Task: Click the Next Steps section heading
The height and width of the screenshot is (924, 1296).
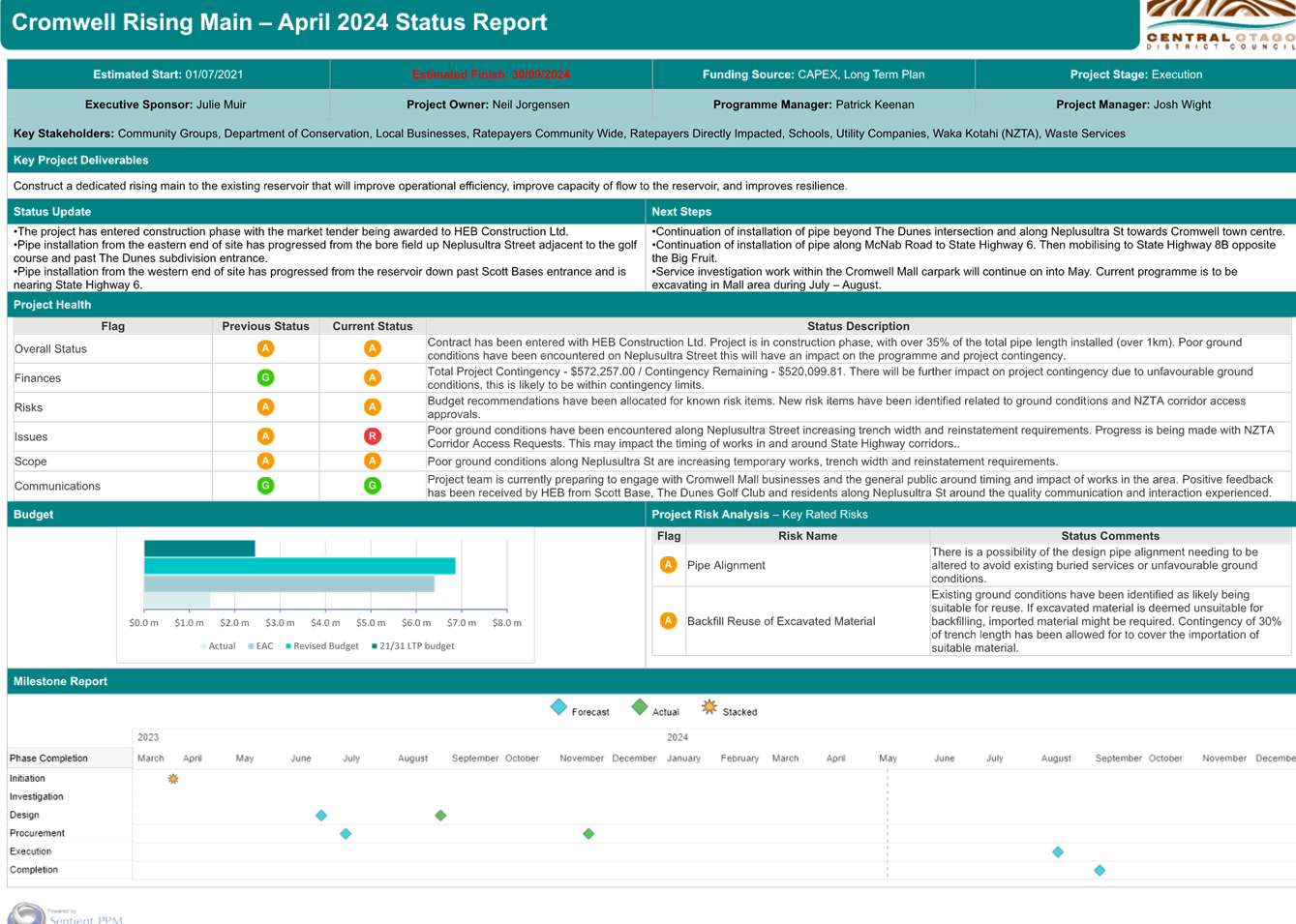Action: point(681,212)
